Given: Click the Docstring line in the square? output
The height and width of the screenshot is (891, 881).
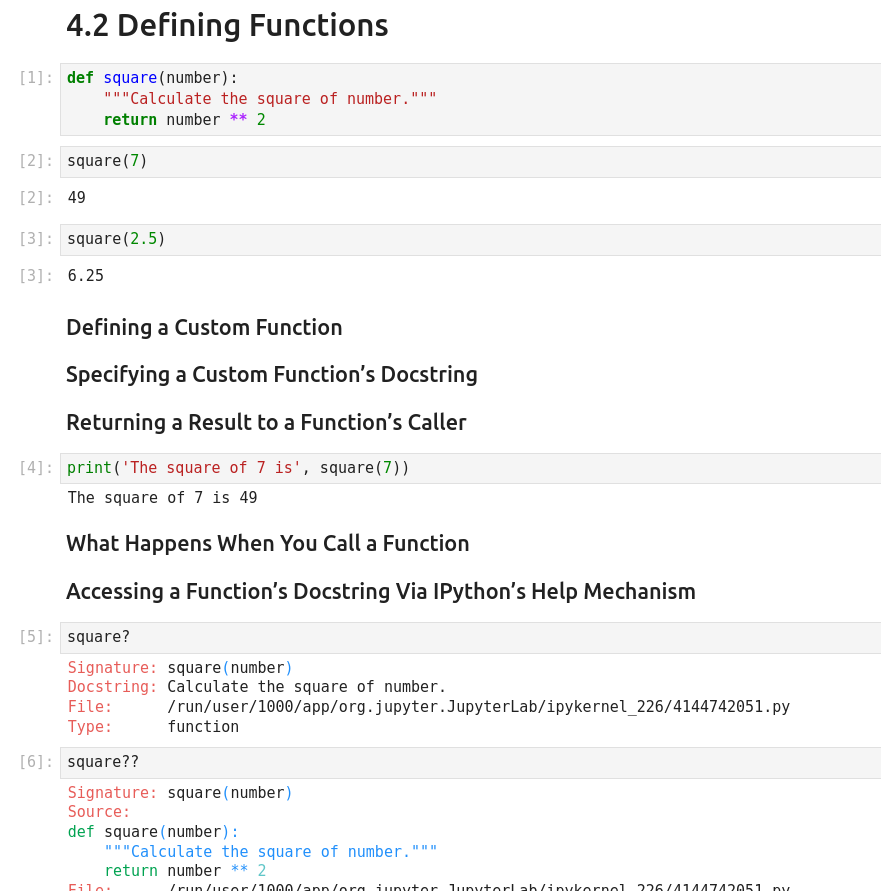Looking at the screenshot, I should (257, 687).
